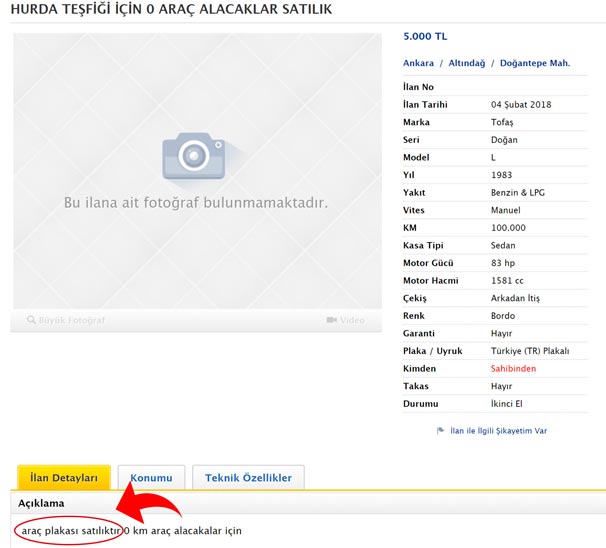This screenshot has height=548, width=606.
Task: Open the Altındağ district link
Action: pyautogui.click(x=467, y=63)
